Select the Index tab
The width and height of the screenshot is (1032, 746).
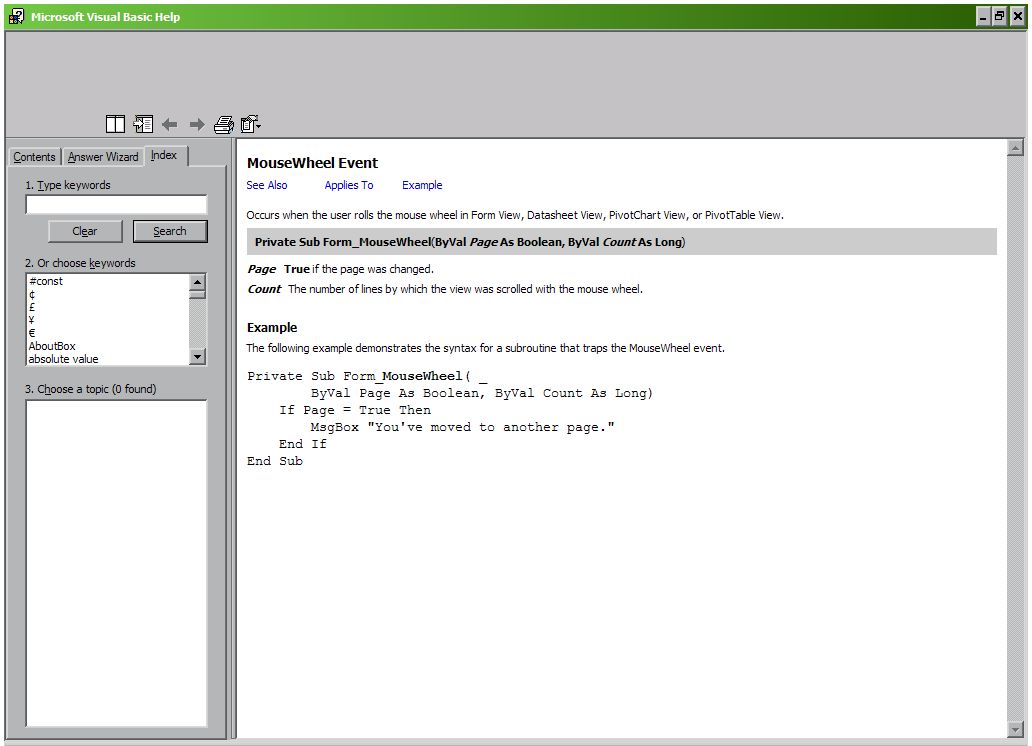(164, 155)
